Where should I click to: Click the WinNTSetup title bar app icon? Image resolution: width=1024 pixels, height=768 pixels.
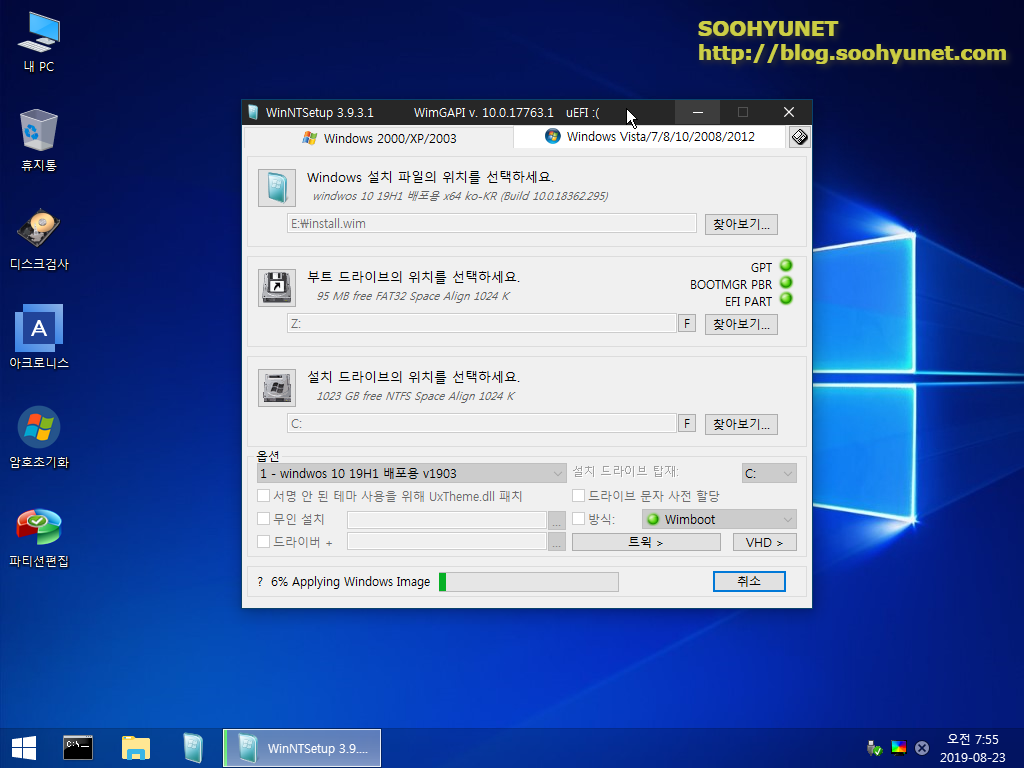(253, 112)
